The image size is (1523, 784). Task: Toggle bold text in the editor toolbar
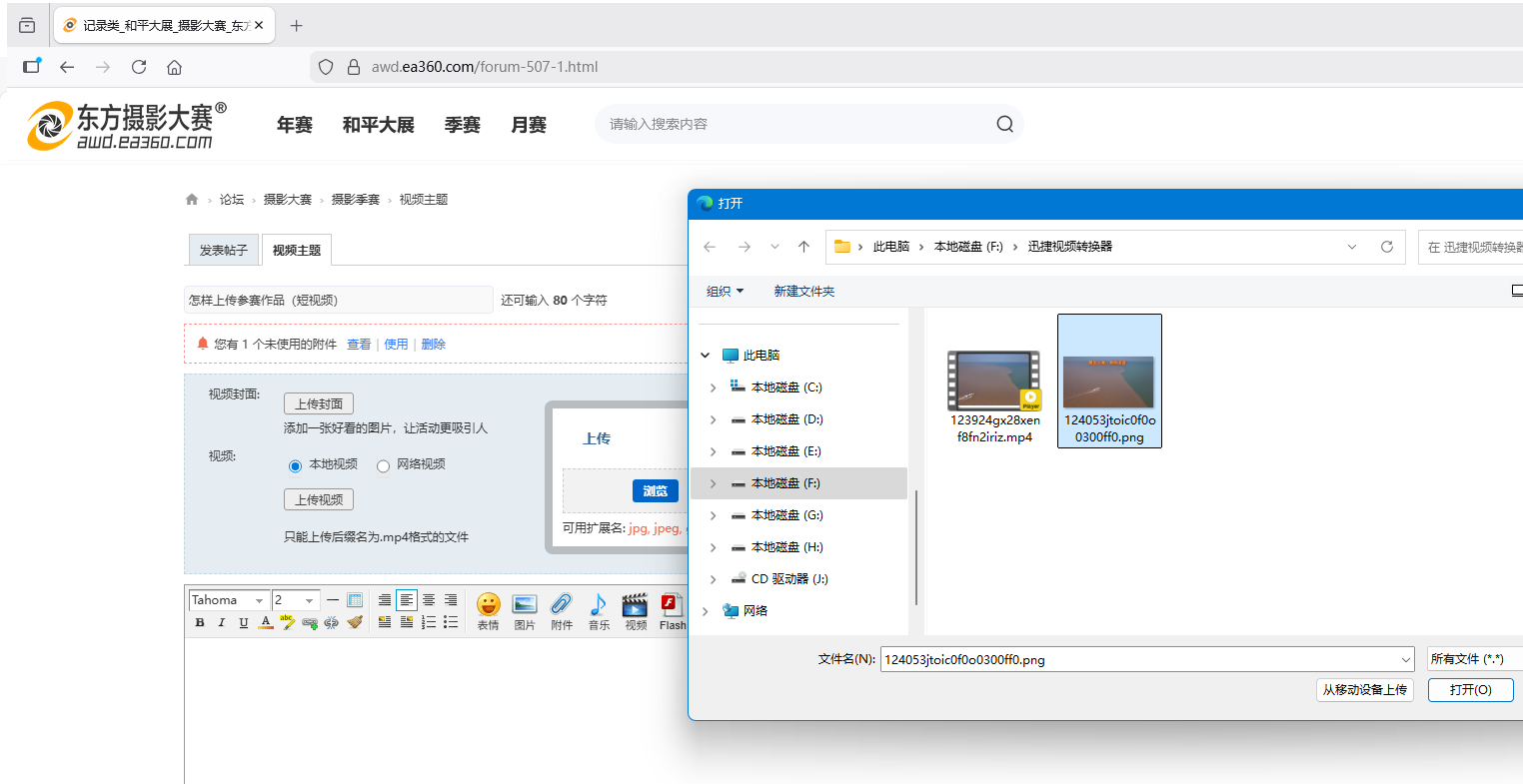(200, 622)
